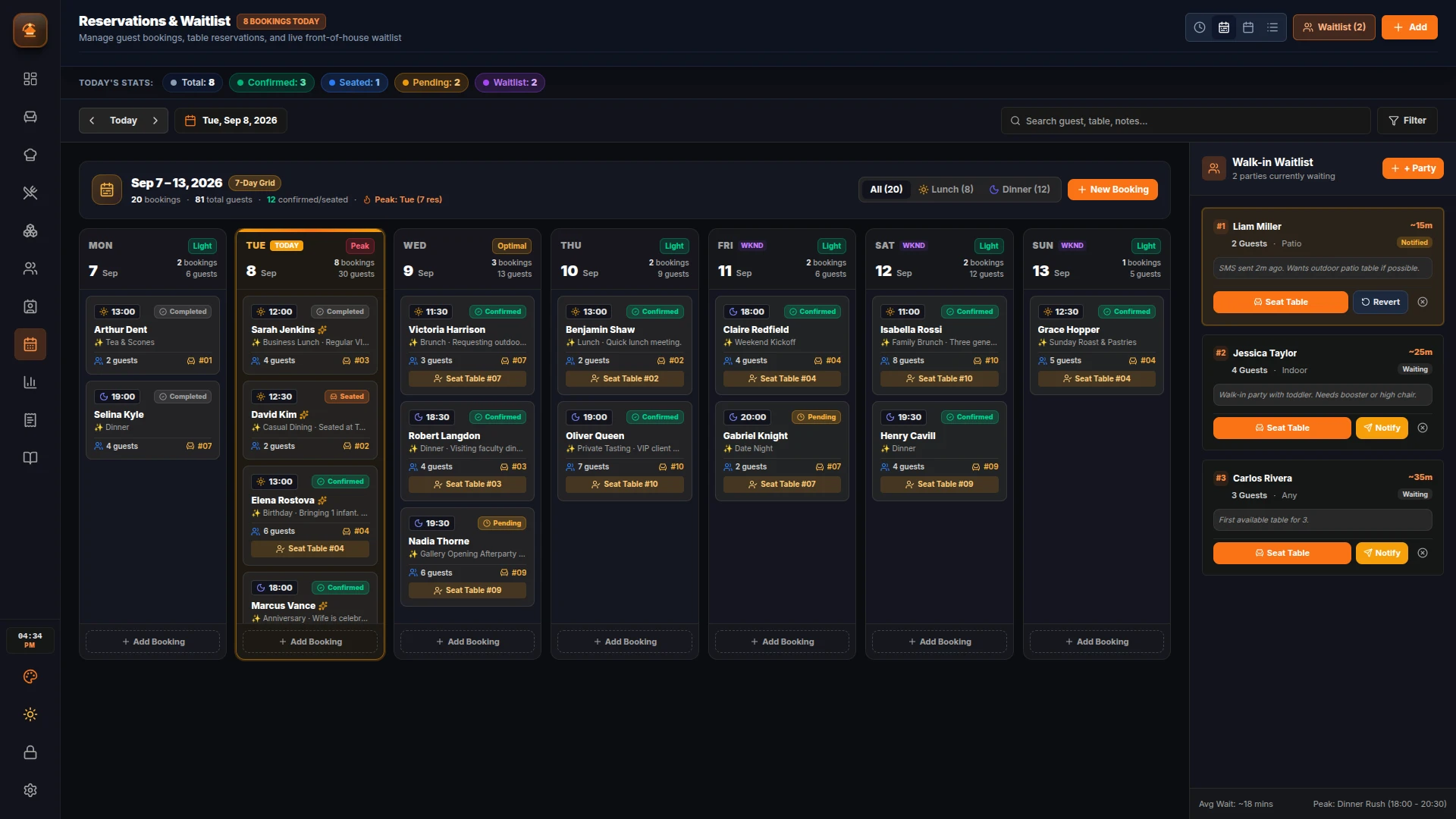Open the crossed utensils menu icon
The width and height of the screenshot is (1456, 819).
pos(30,193)
